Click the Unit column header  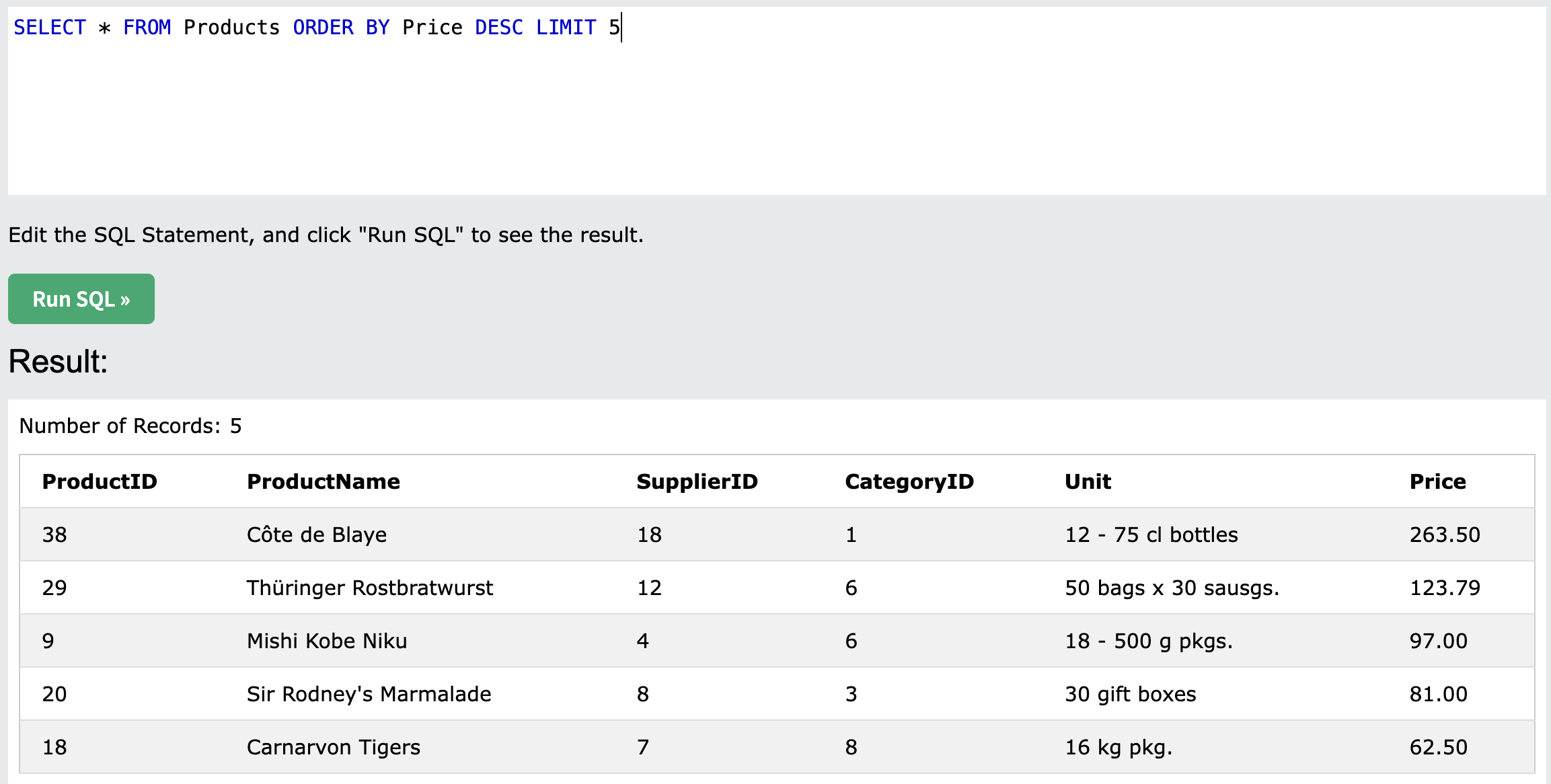[x=1088, y=481]
